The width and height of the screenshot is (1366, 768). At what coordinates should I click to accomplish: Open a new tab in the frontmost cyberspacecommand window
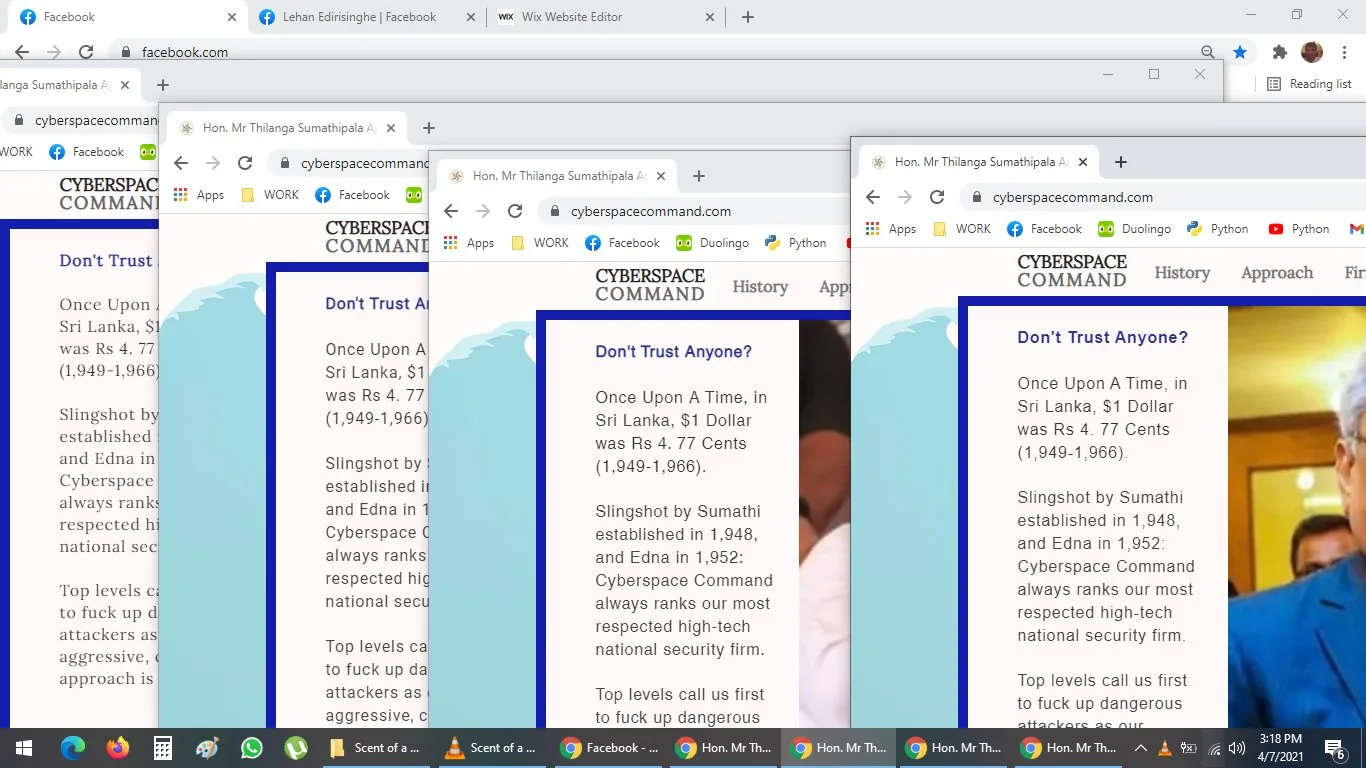pyautogui.click(x=1121, y=162)
